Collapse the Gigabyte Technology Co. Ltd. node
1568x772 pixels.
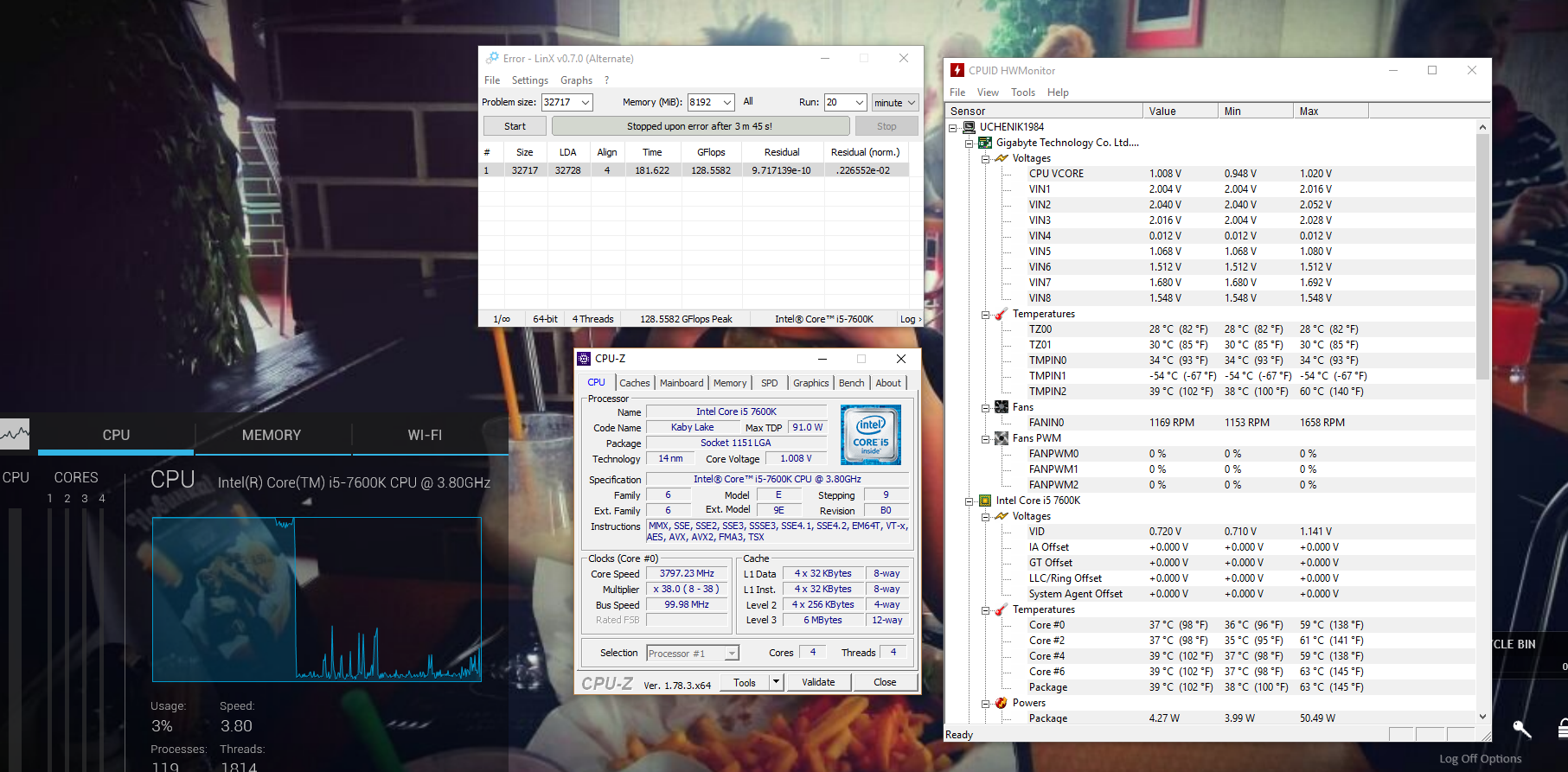coord(970,143)
